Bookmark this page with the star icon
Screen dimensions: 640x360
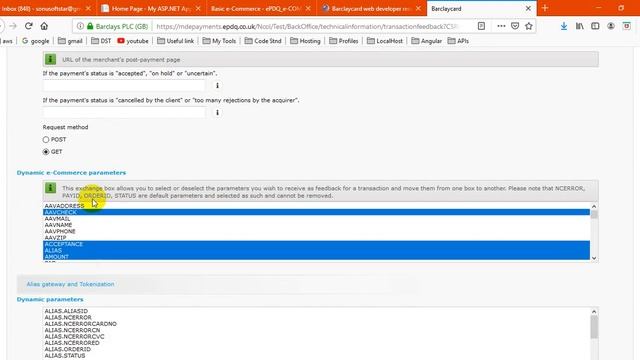[x=529, y=26]
